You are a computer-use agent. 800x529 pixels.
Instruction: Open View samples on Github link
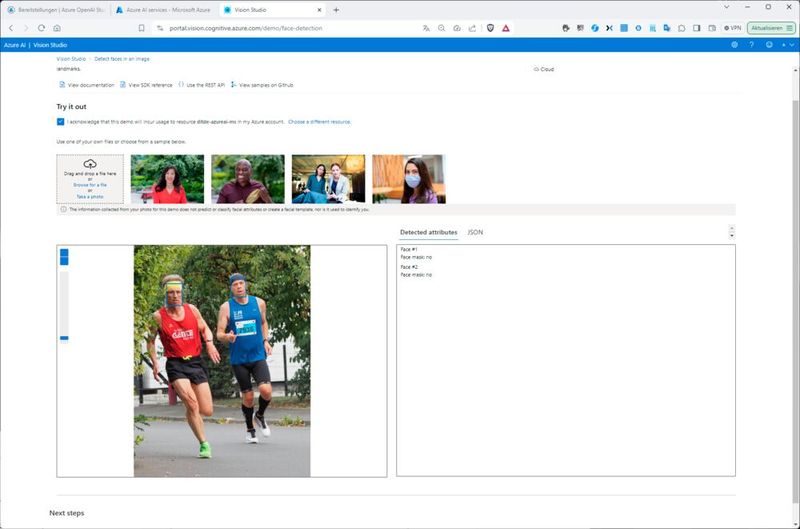pos(262,85)
